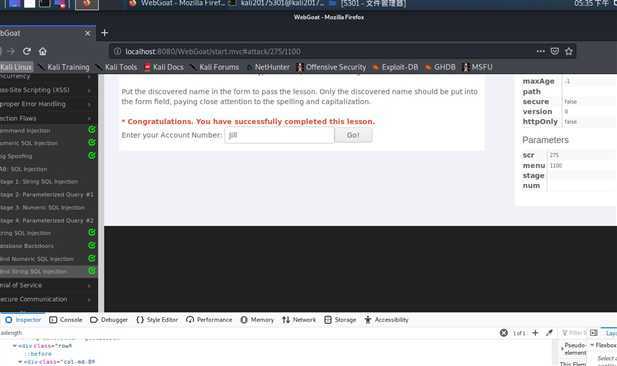Switch to terminal window in taskbar
This screenshot has height=366, width=617.
tap(277, 4)
